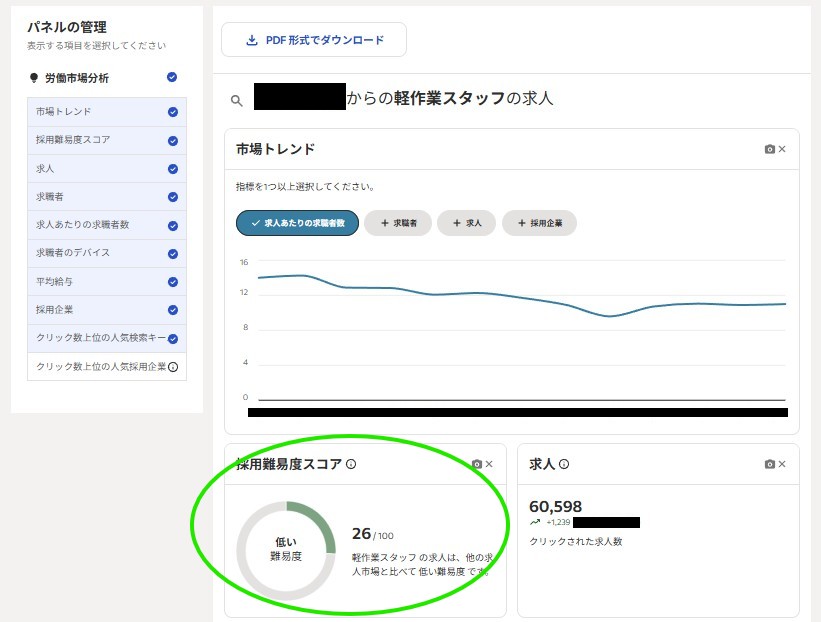821x622 pixels.
Task: Click the camera icon on 求人 panel
Action: coord(769,464)
